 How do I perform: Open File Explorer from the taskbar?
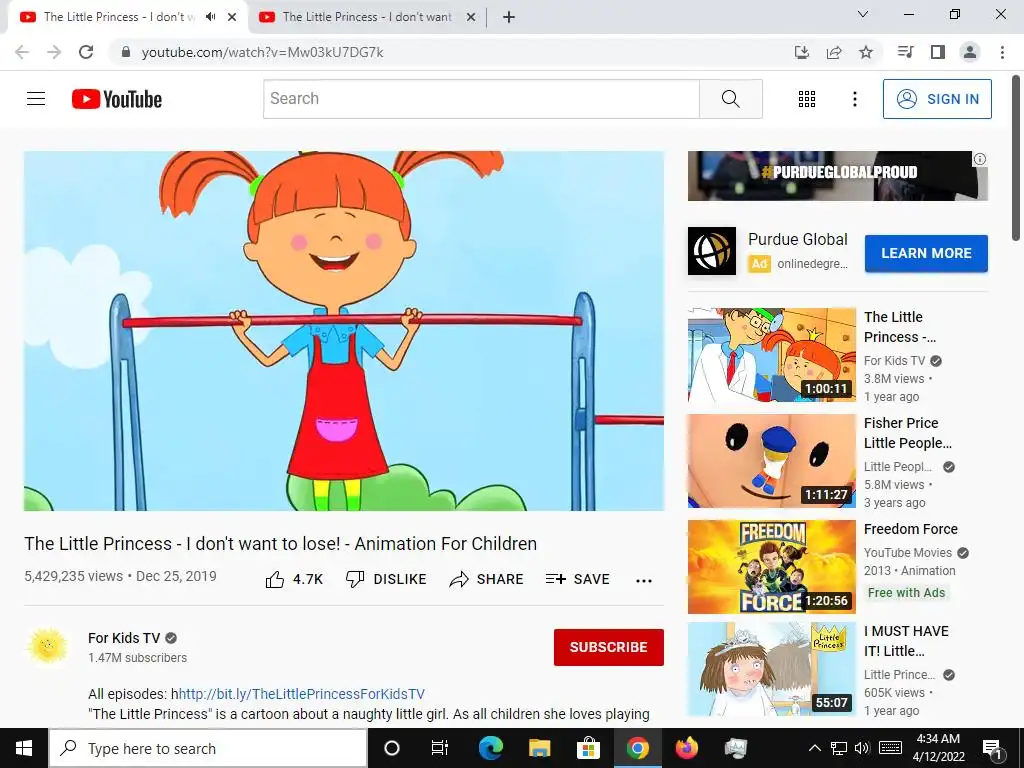coord(539,748)
